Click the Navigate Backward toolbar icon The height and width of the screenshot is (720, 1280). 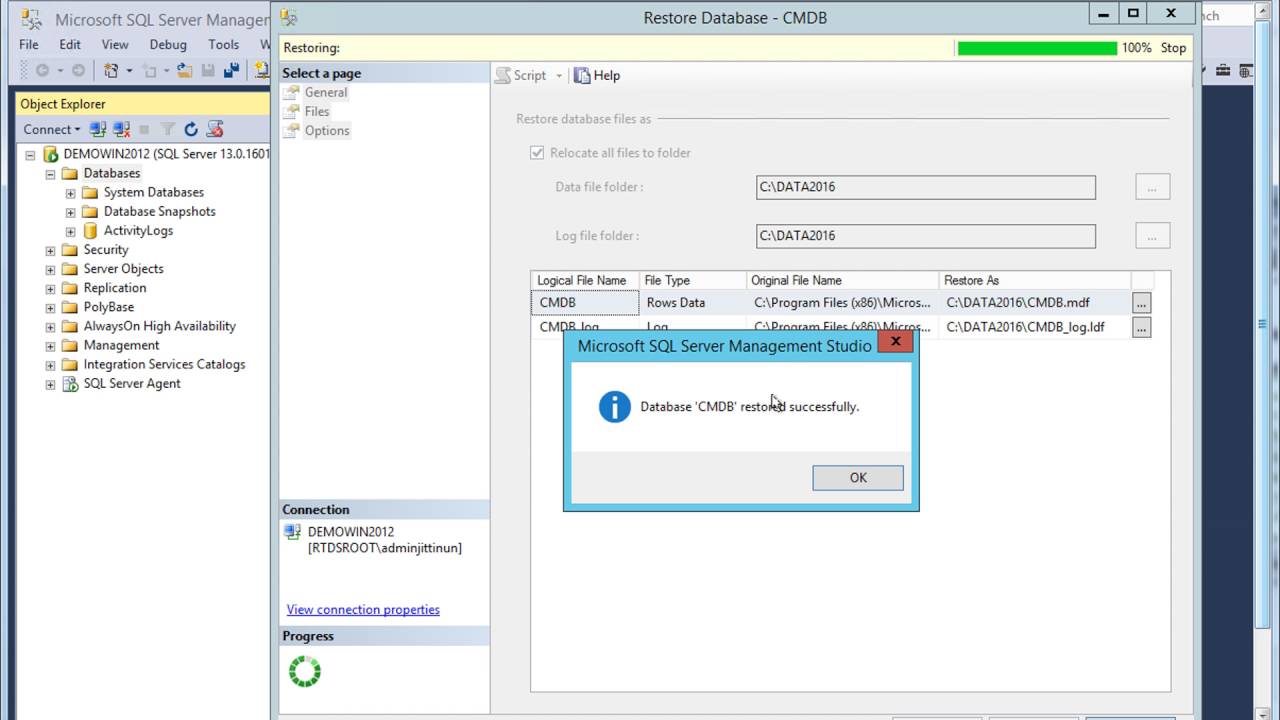click(x=42, y=70)
